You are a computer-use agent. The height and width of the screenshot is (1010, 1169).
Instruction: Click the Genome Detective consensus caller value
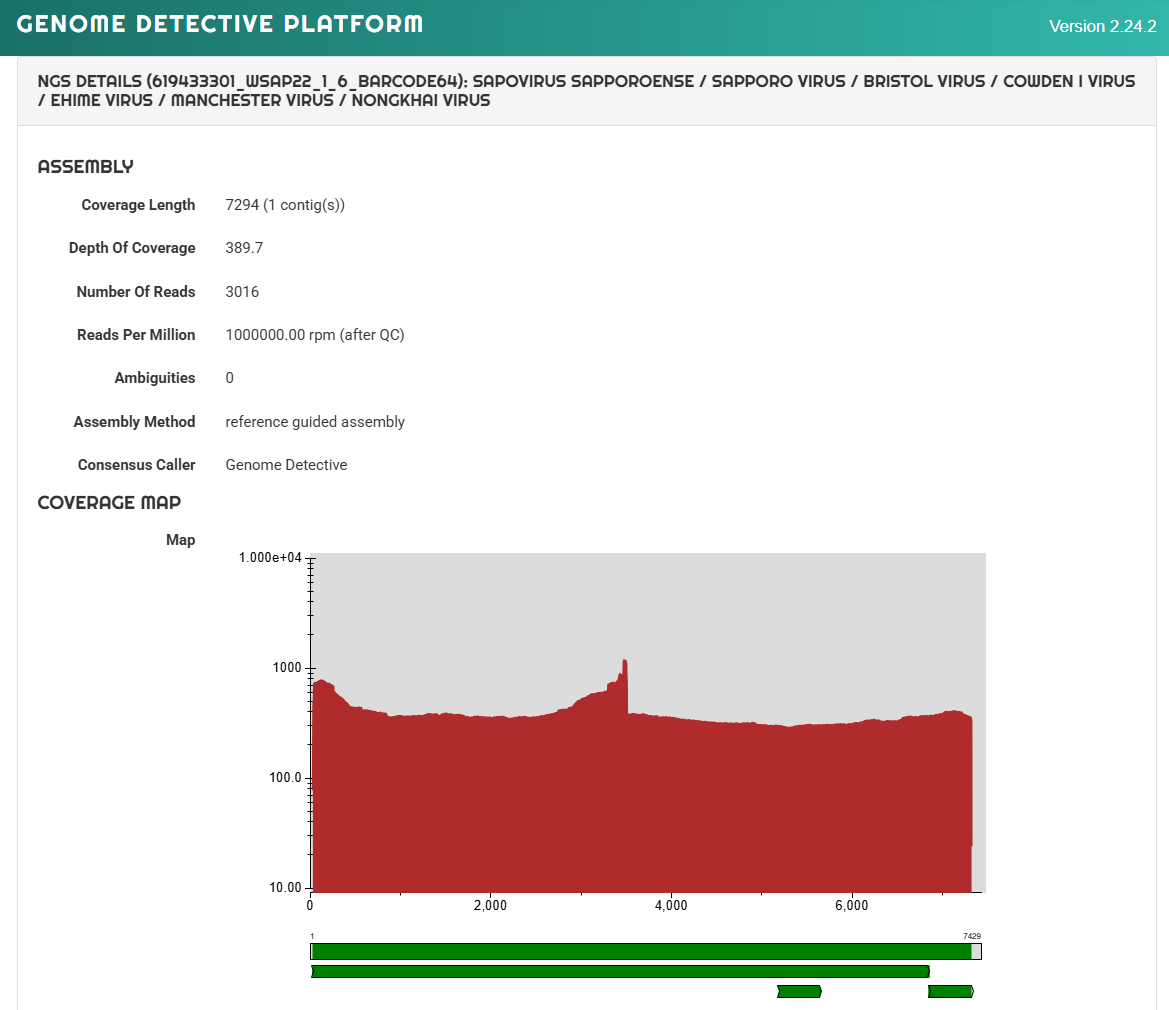point(286,465)
